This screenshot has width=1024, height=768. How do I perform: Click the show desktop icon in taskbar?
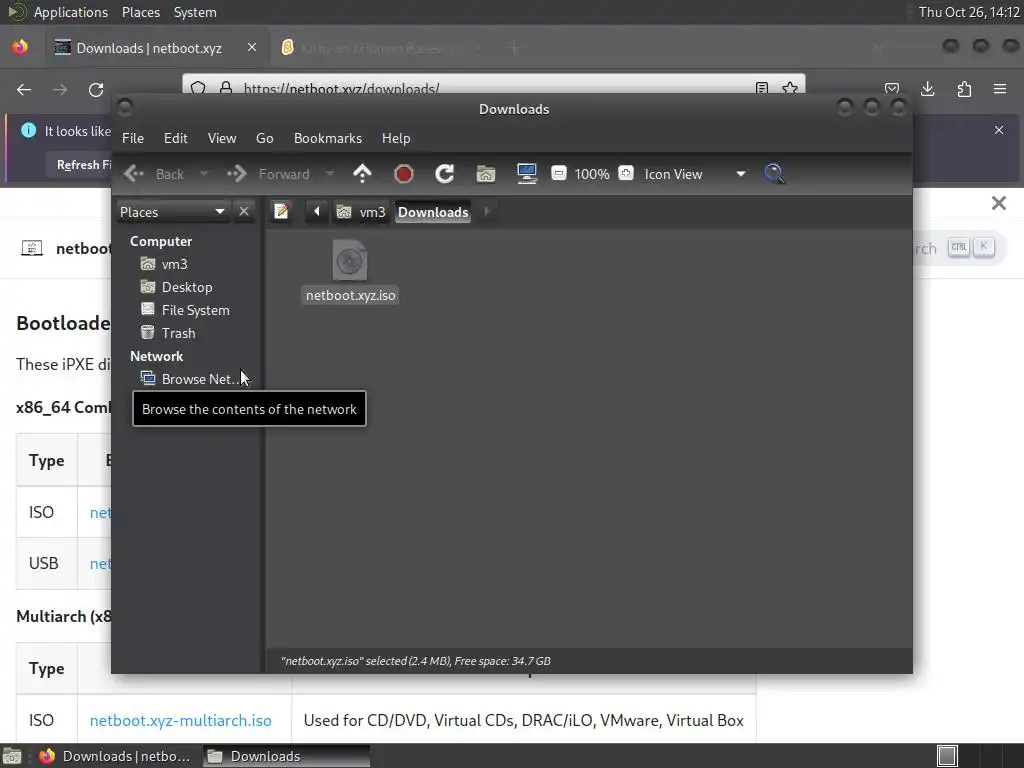tap(12, 756)
